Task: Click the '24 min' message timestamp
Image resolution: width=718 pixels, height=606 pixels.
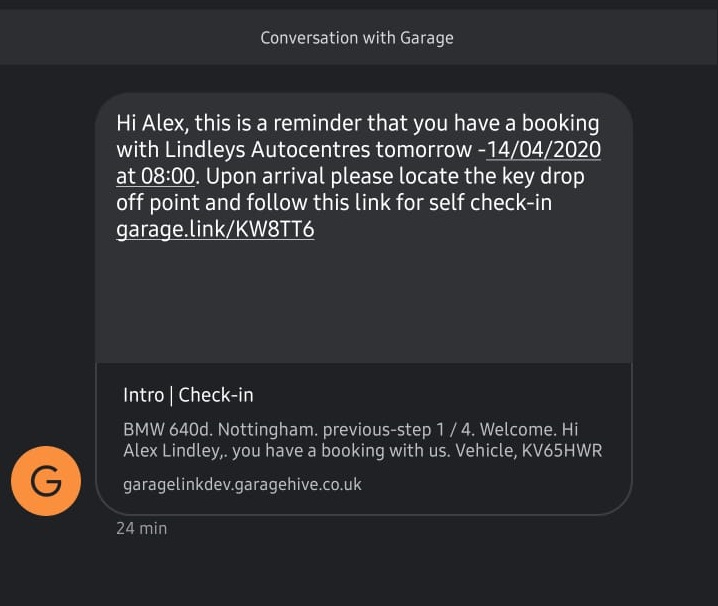Action: pos(141,527)
